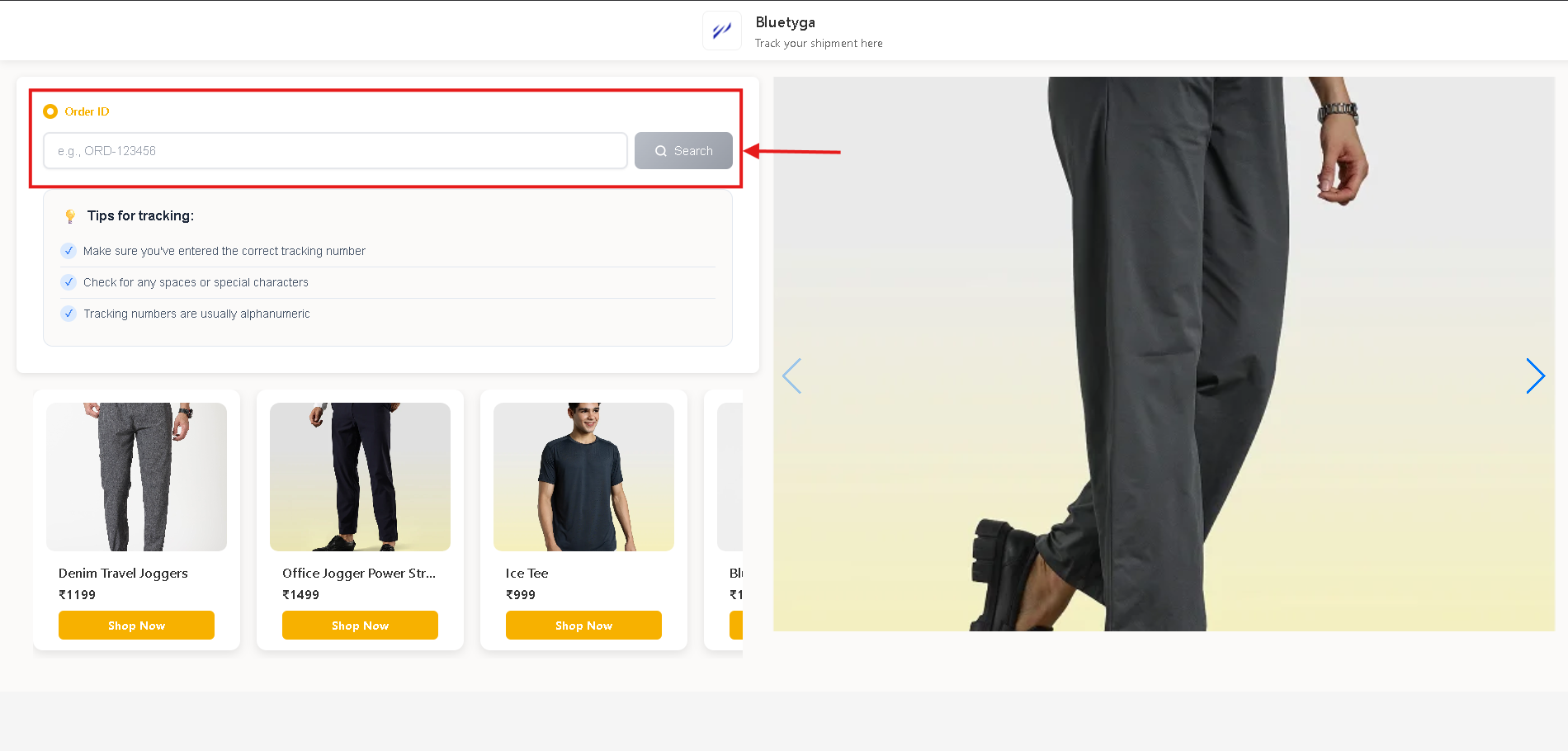Click 'Check for any spaces or special characters'
The width and height of the screenshot is (1568, 751).
pos(196,282)
